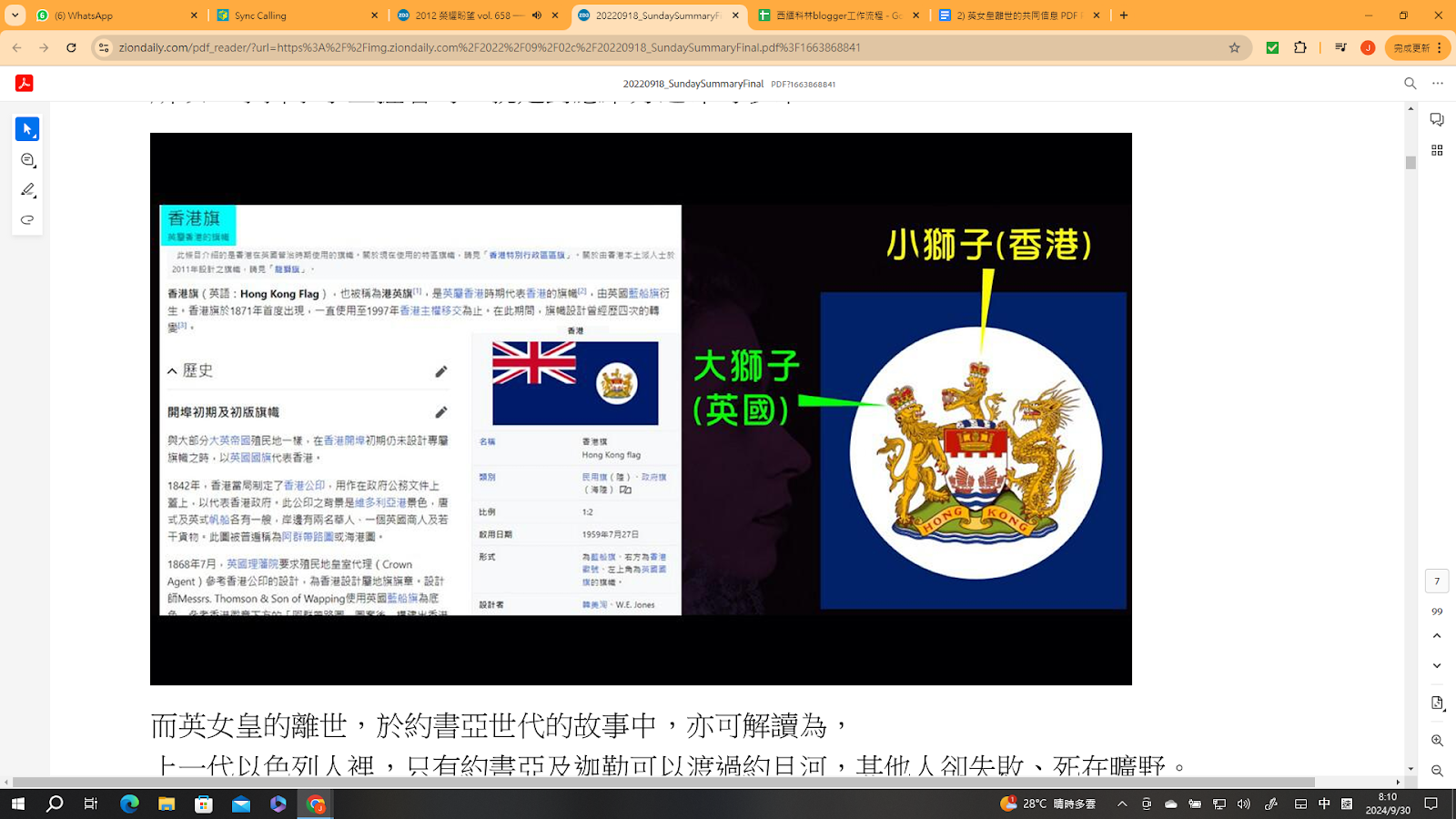The height and width of the screenshot is (819, 1456).
Task: Open volume control in system tray
Action: tap(1244, 804)
